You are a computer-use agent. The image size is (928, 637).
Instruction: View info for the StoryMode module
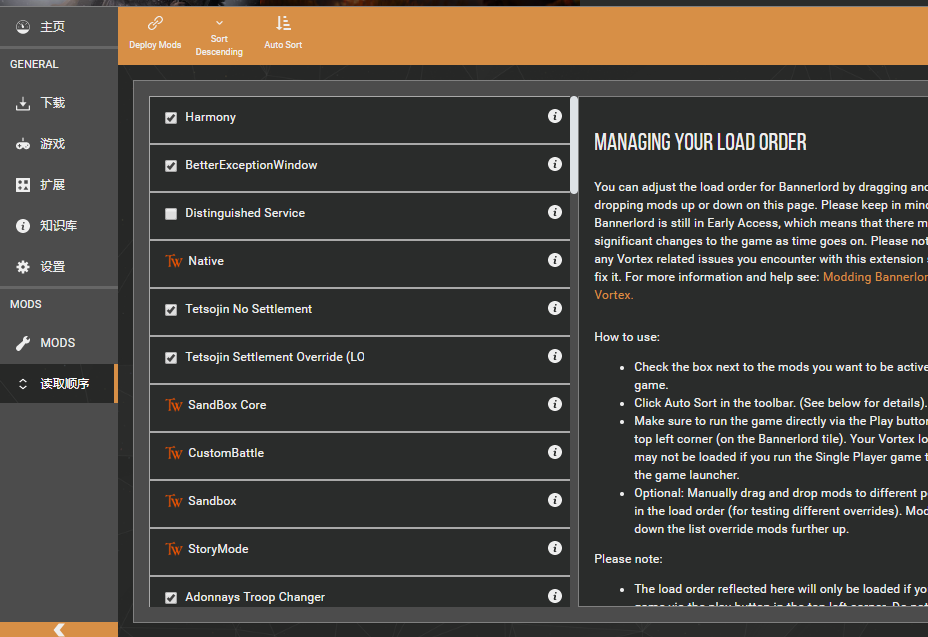point(555,548)
